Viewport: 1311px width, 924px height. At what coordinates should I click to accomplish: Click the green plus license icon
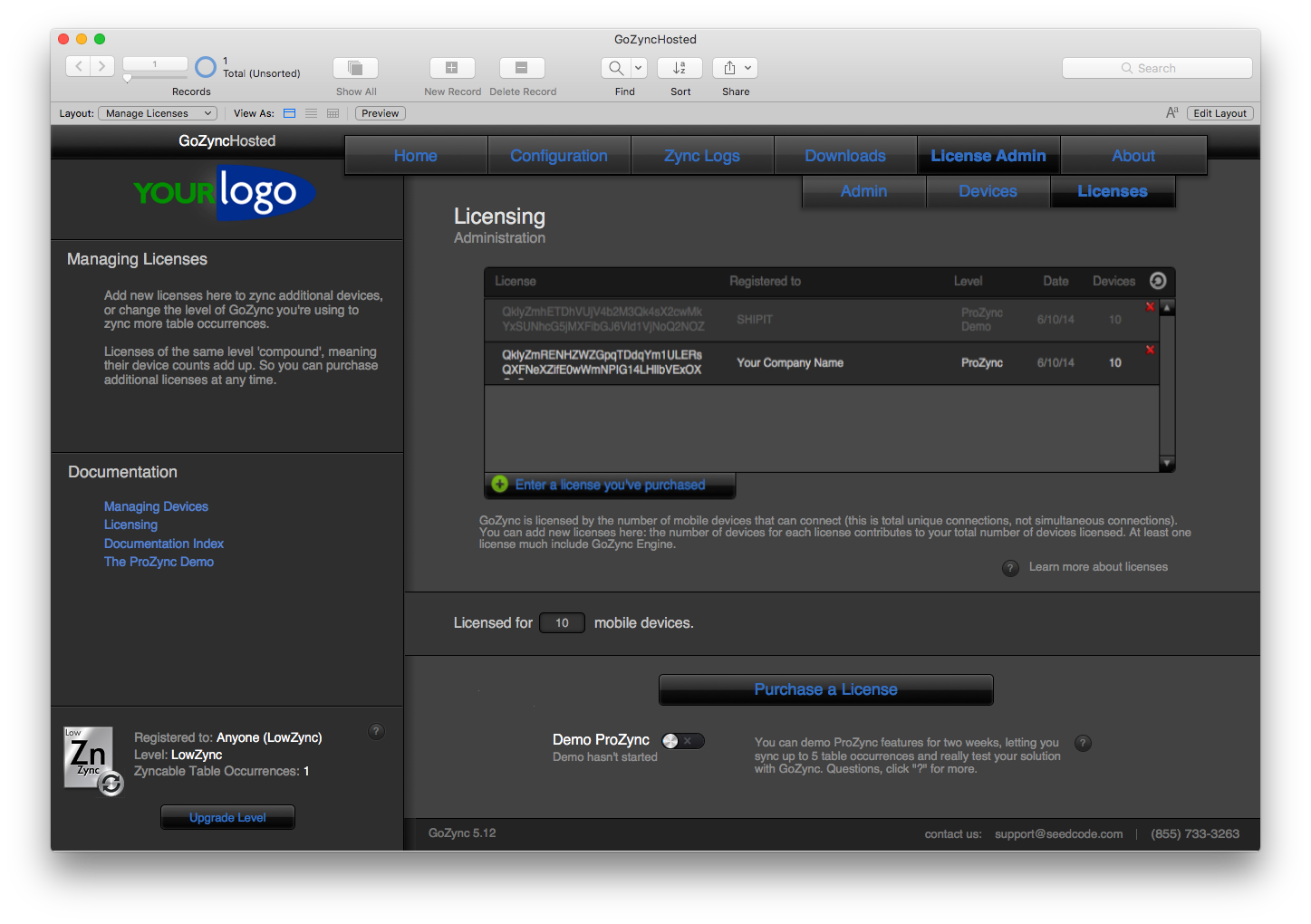(x=499, y=485)
